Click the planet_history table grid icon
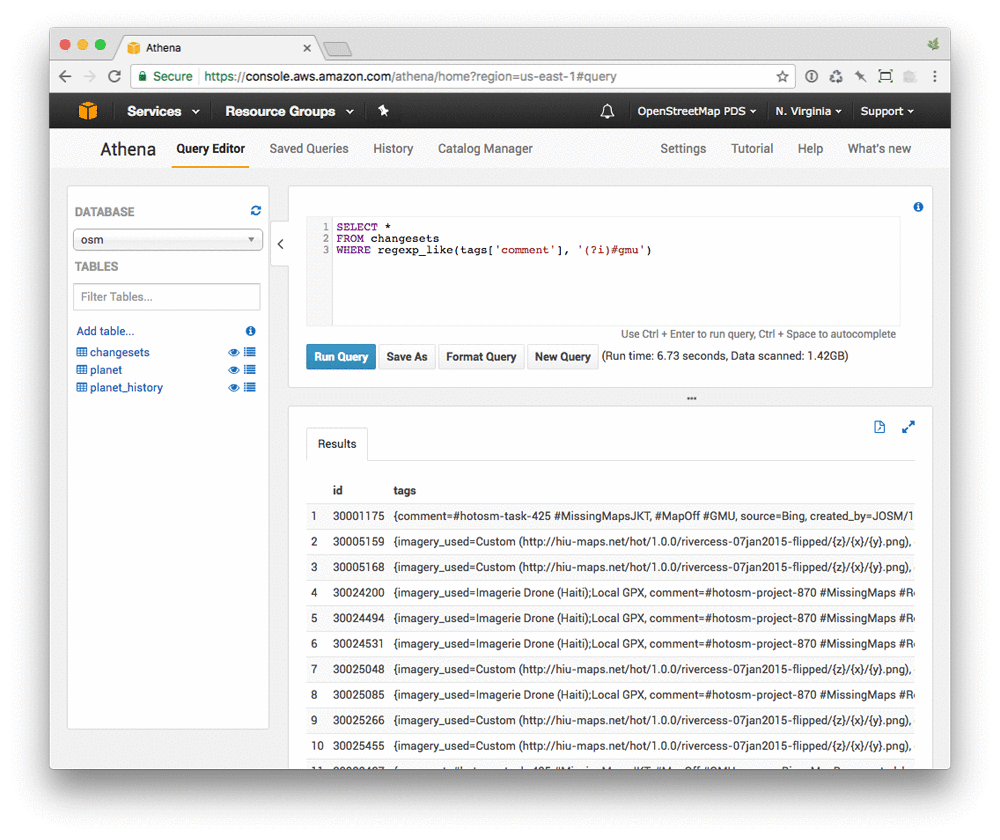The height and width of the screenshot is (840, 1000). click(x=82, y=387)
